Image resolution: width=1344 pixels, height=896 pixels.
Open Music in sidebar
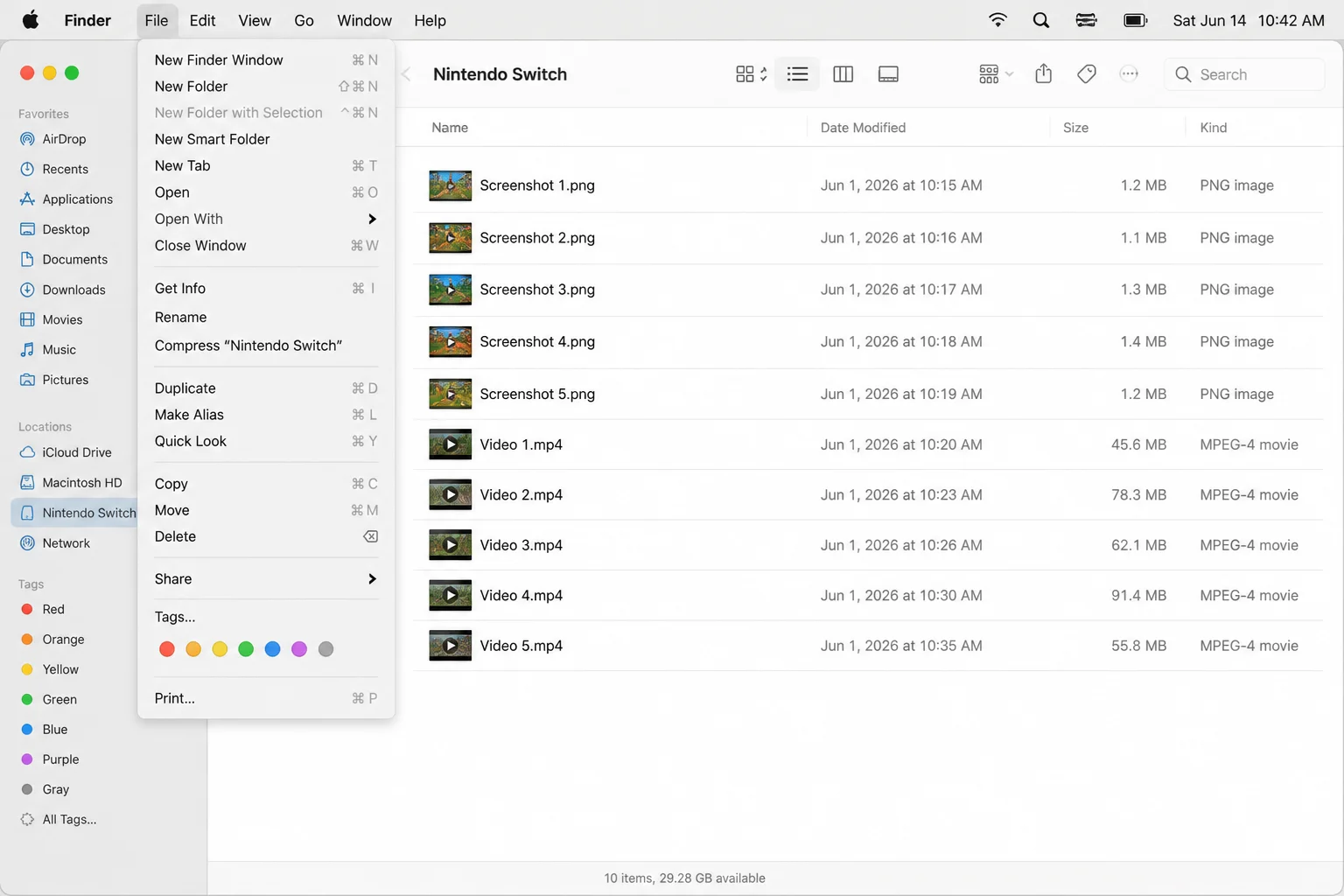pos(47,350)
